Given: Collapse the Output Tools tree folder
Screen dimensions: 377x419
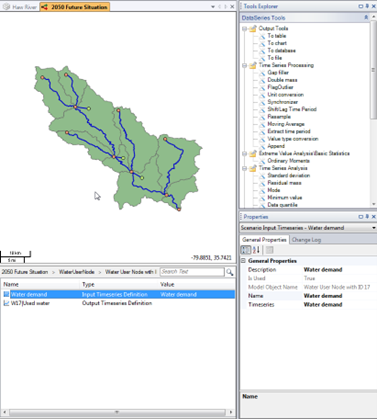Looking at the screenshot, I should pos(244,29).
